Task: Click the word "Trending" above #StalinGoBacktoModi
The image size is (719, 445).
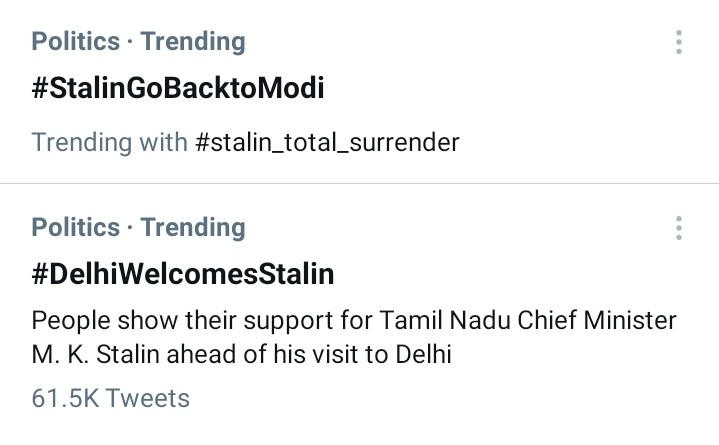Action: tap(193, 42)
